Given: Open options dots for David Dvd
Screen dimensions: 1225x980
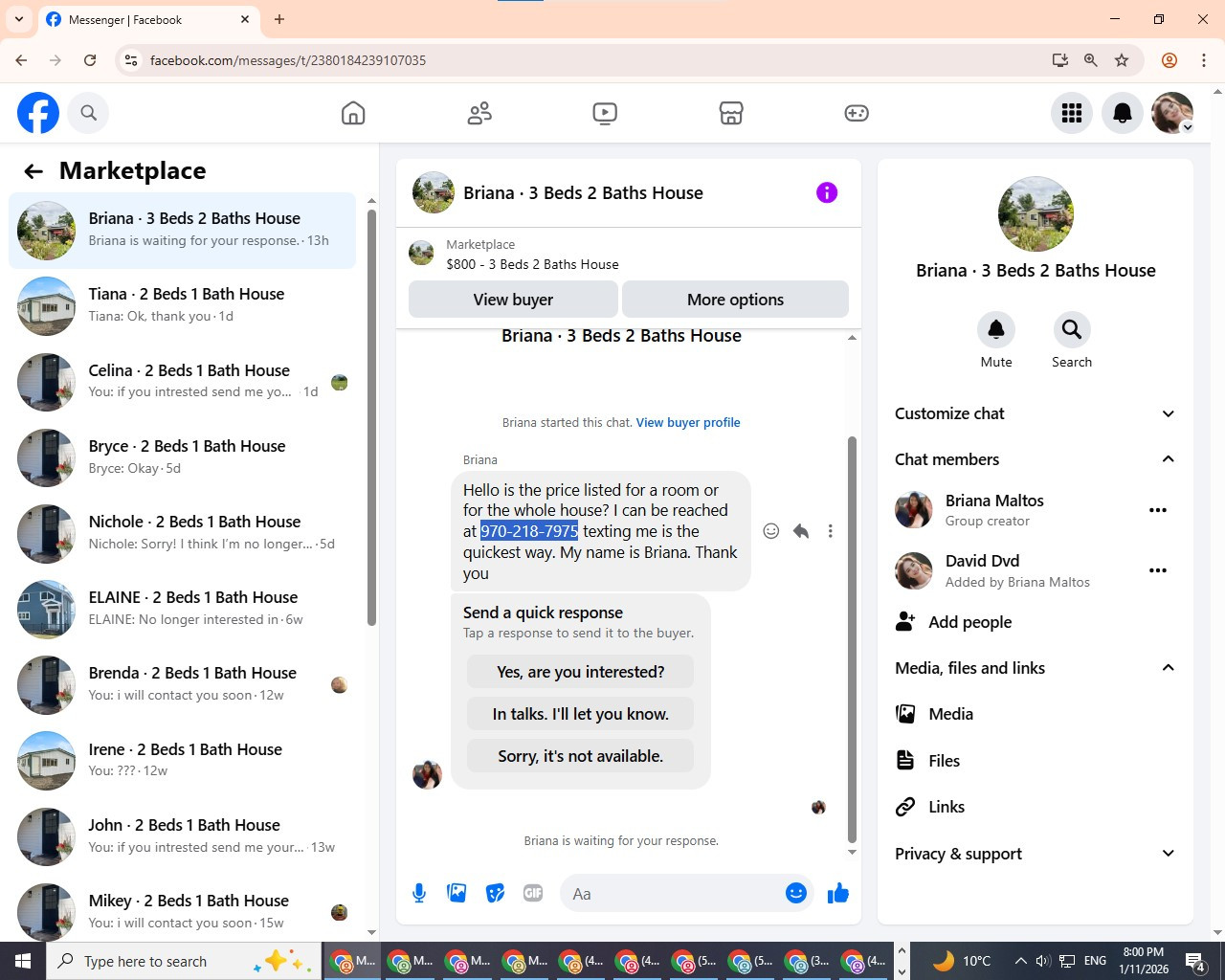Looking at the screenshot, I should tap(1158, 570).
